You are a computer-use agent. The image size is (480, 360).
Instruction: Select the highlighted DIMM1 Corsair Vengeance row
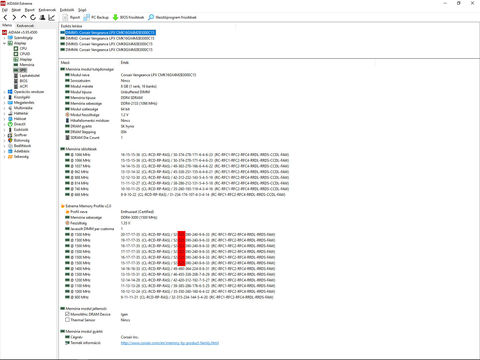pyautogui.click(x=108, y=33)
